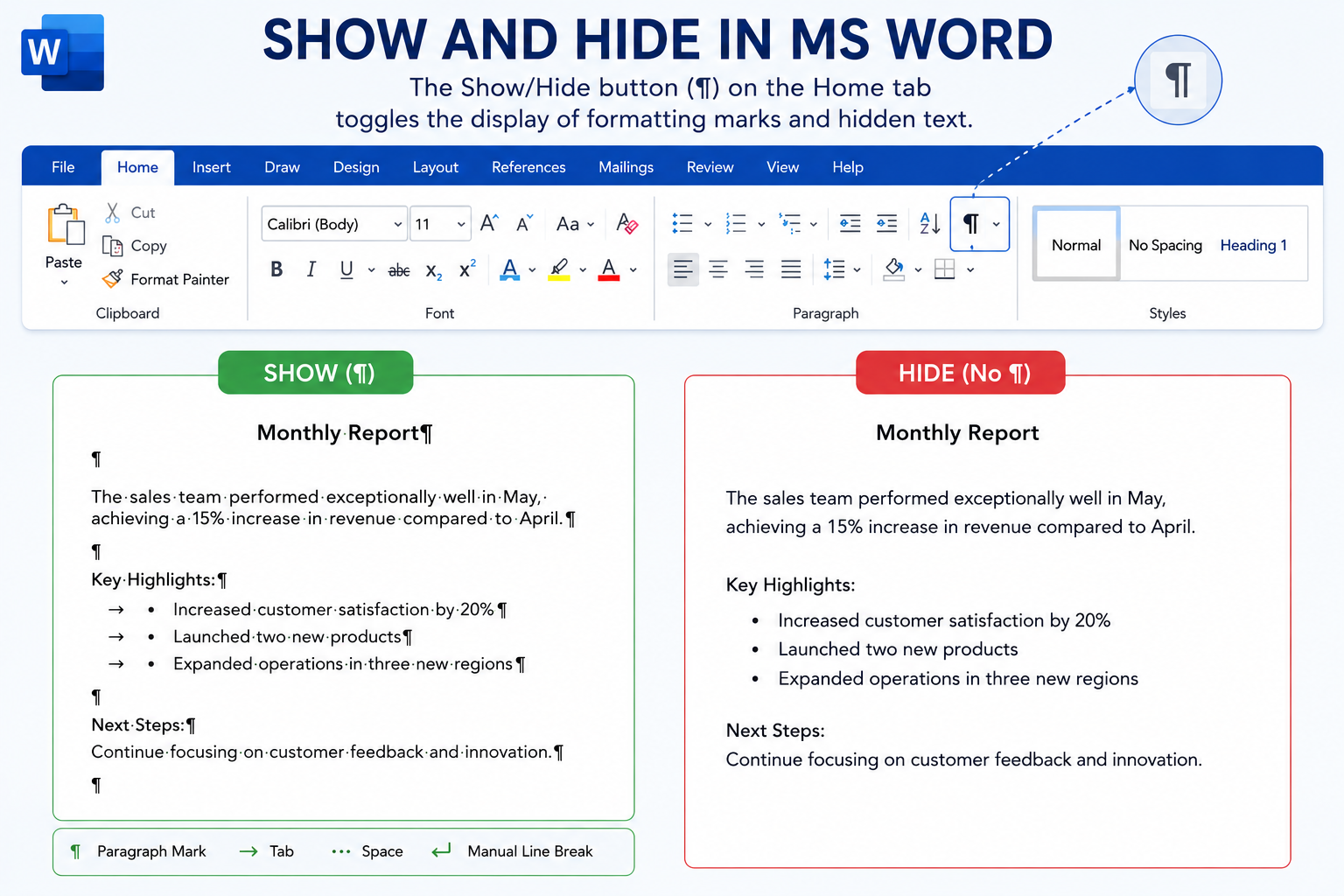Viewport: 1344px width, 896px height.
Task: Click "Manual Line Break" legend entry
Action: [x=530, y=851]
